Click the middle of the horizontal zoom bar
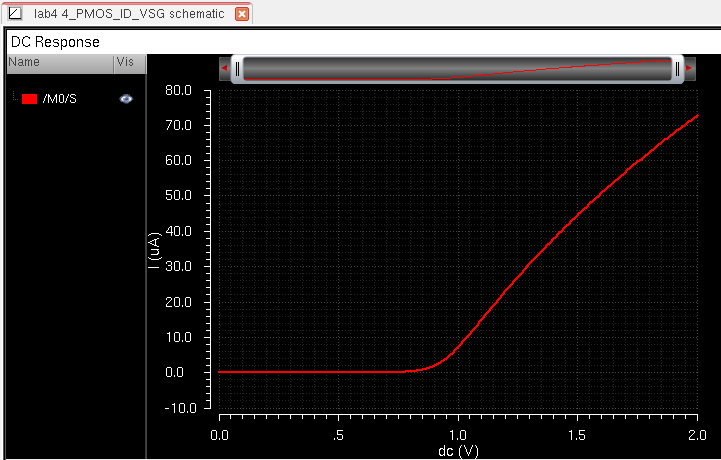721x460 pixels. point(458,69)
